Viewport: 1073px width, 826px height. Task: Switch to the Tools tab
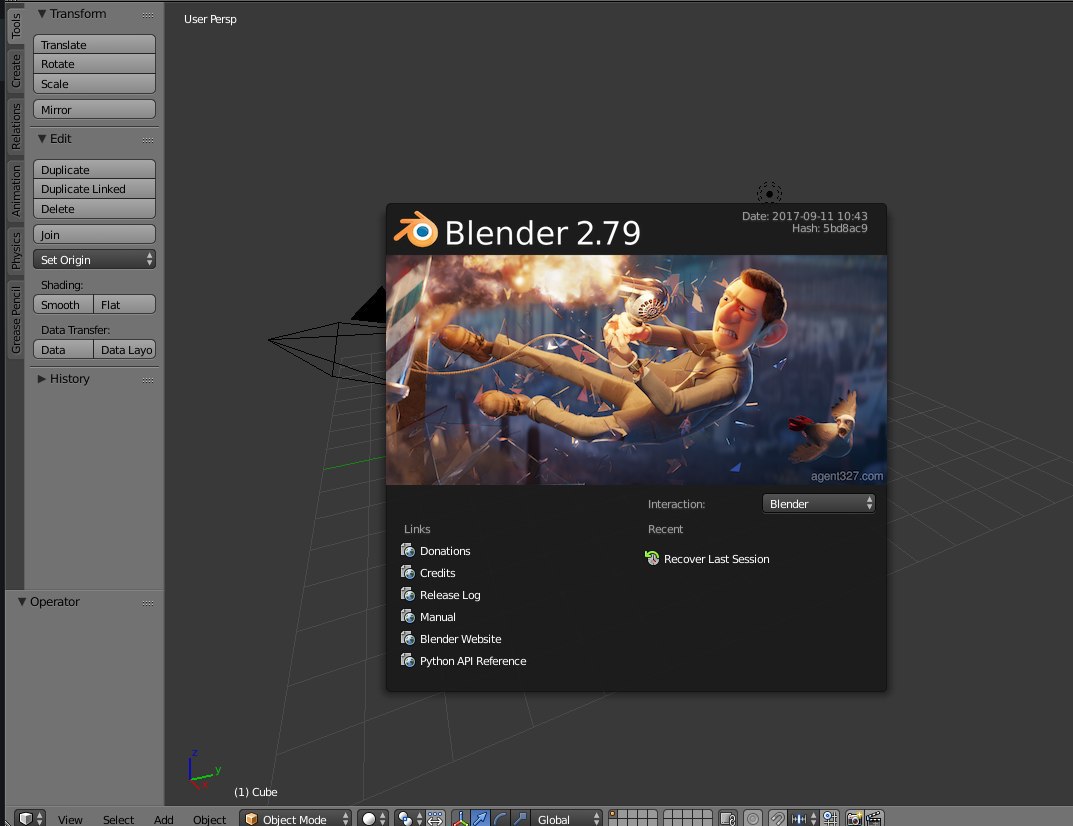(15, 25)
